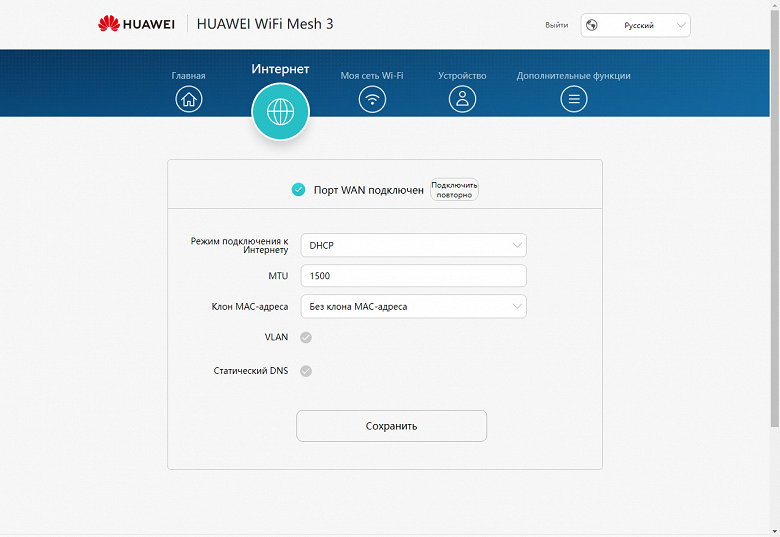The width and height of the screenshot is (780, 537).
Task: Expand the Клон MAC-адреса dropdown
Action: 413,306
